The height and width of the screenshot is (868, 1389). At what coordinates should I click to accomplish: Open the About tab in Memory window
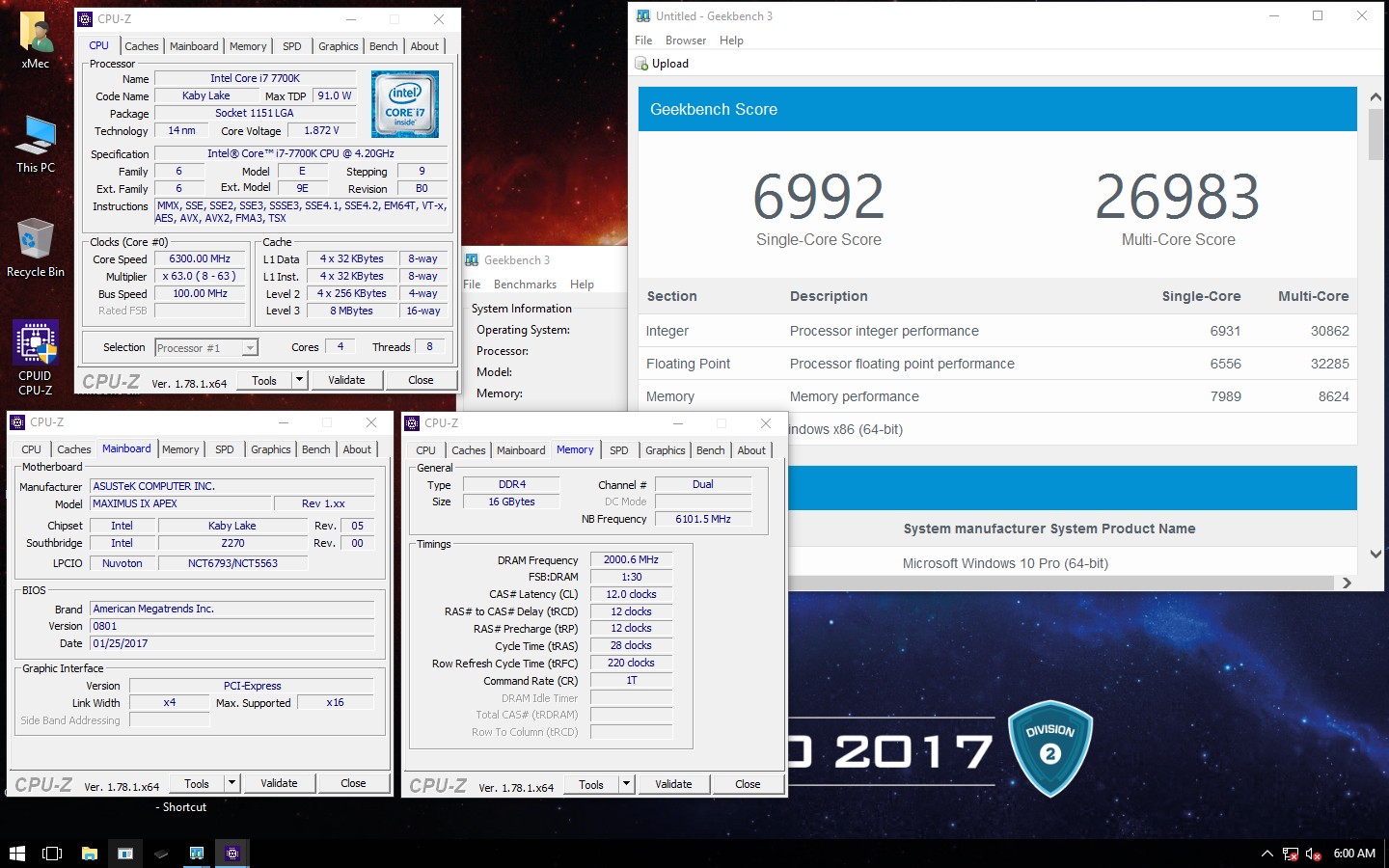(x=751, y=450)
